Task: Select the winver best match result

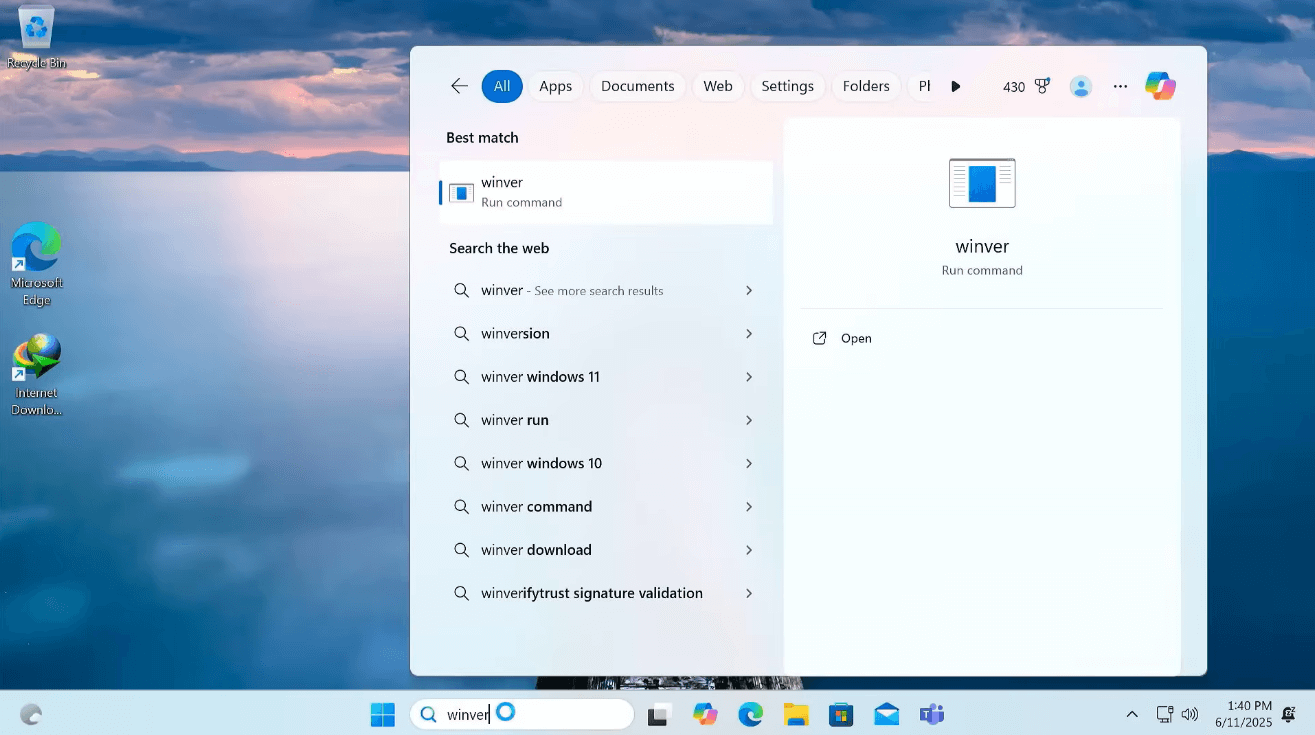Action: [x=606, y=192]
